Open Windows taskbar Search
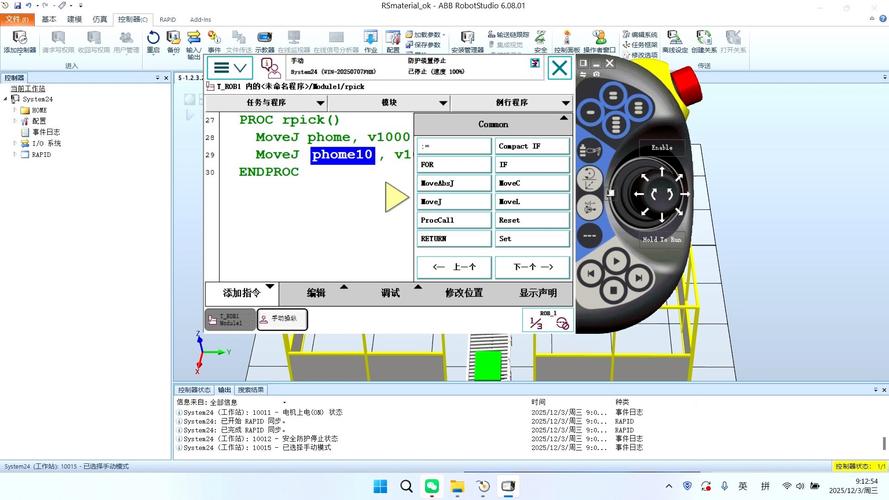The image size is (889, 500). pos(406,486)
